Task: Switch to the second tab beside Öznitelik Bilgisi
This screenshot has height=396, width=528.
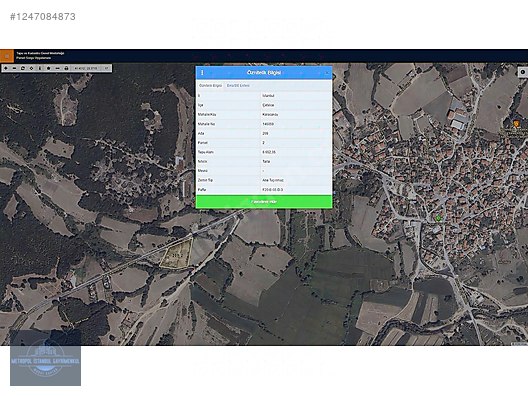Action: 238,86
